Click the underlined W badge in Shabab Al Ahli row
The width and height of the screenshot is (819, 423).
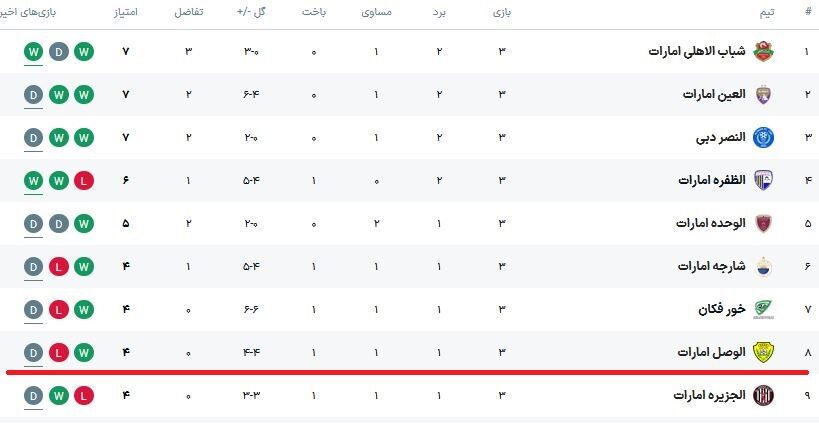(34, 51)
